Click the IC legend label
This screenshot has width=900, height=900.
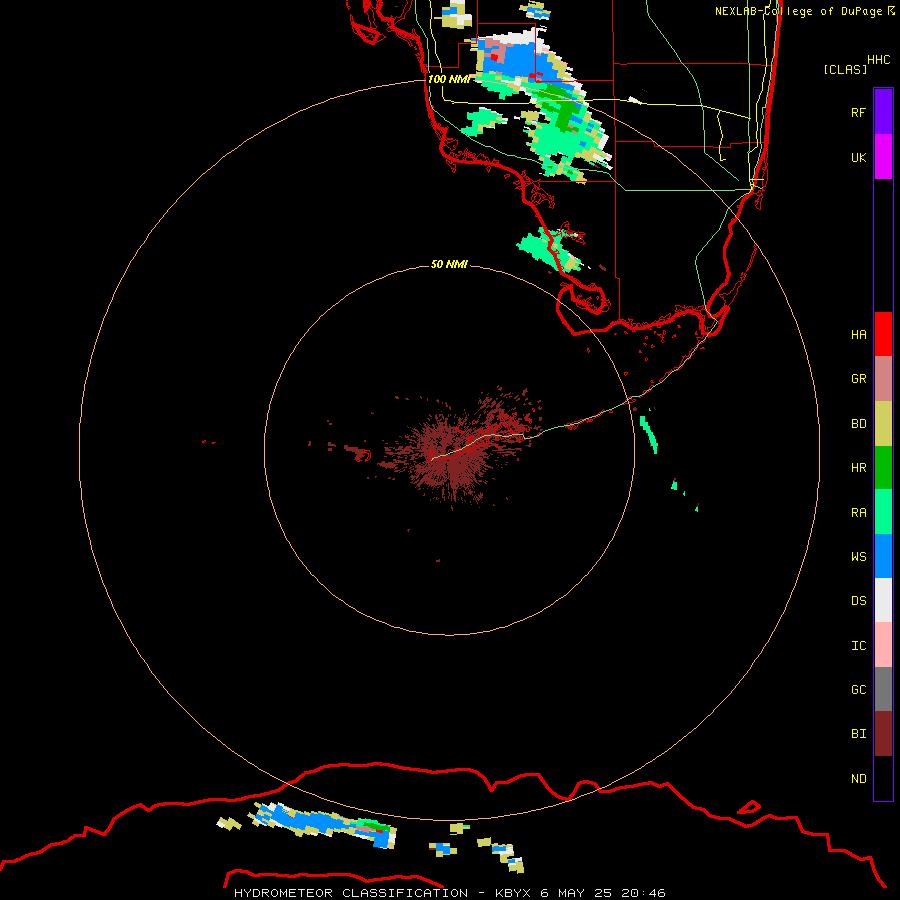858,646
